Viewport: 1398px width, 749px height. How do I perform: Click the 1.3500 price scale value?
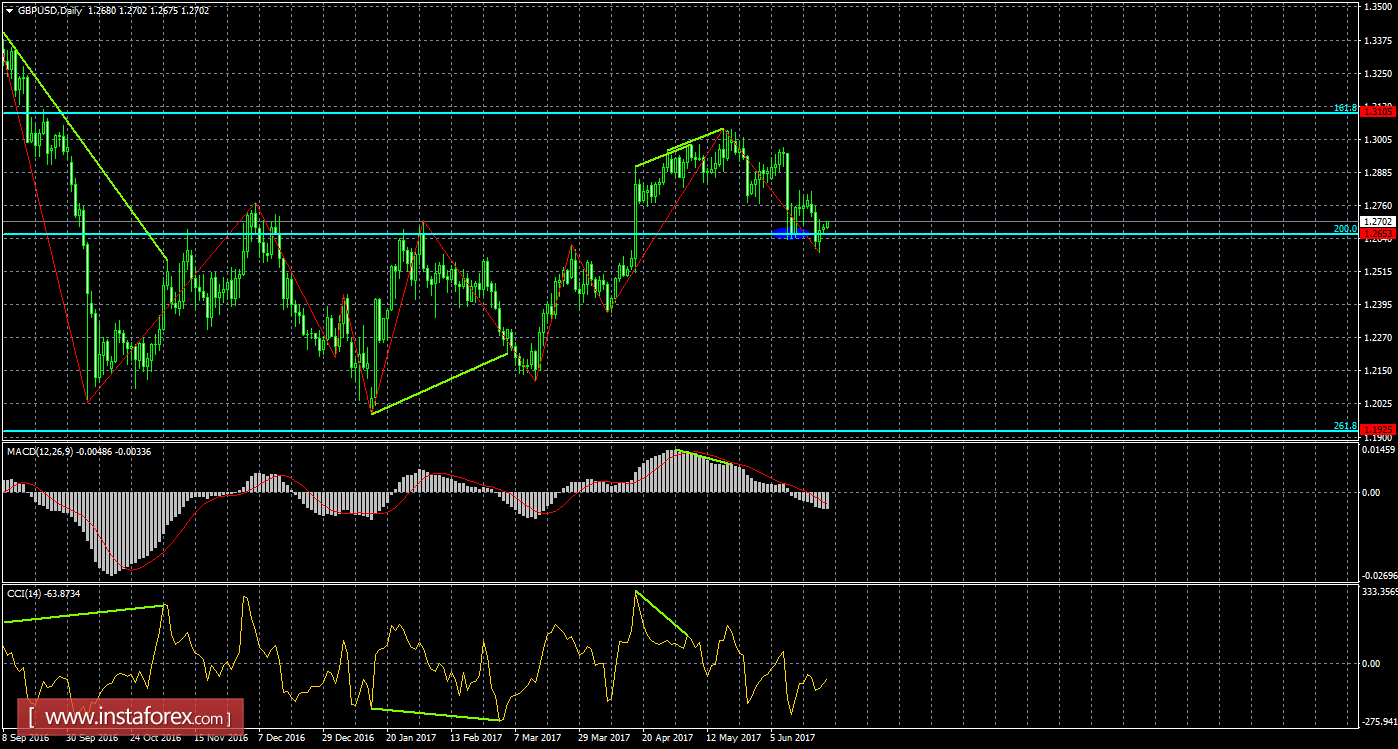click(1379, 6)
